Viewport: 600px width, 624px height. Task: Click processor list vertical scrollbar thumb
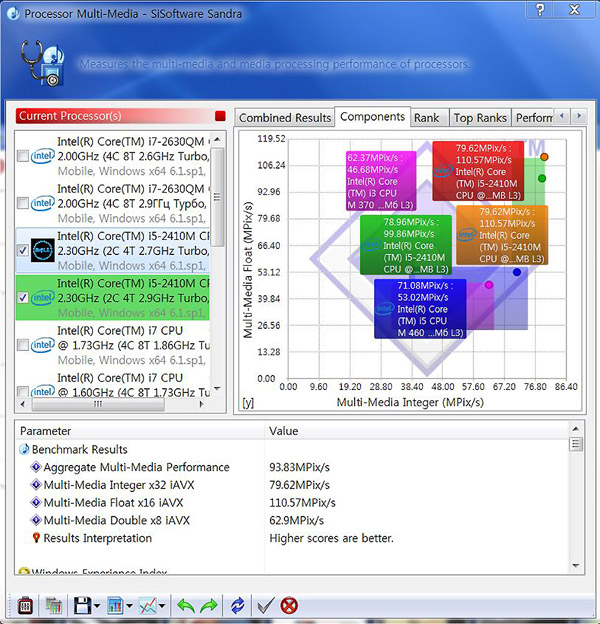click(x=217, y=197)
